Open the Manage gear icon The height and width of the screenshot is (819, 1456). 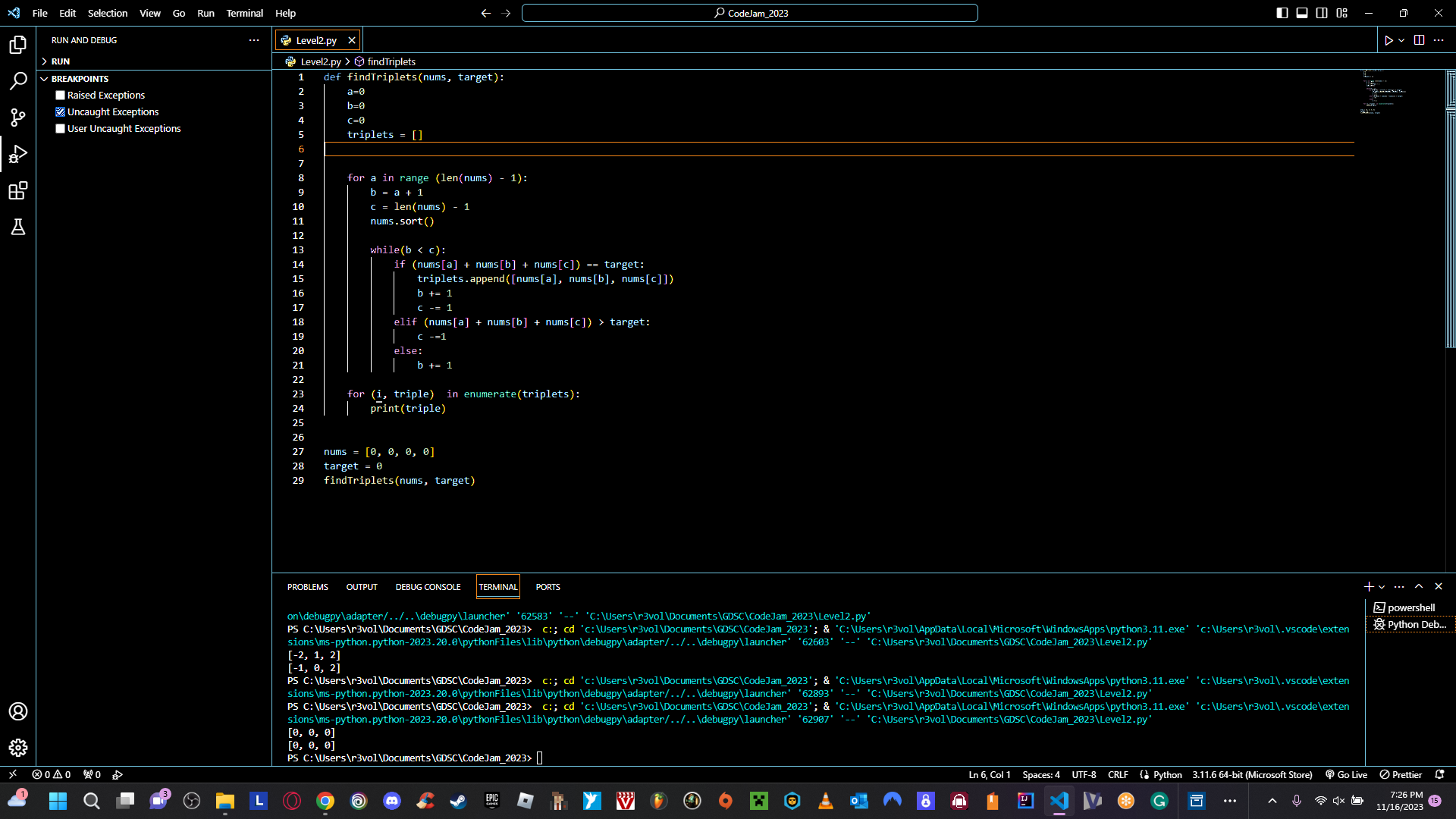coord(18,748)
